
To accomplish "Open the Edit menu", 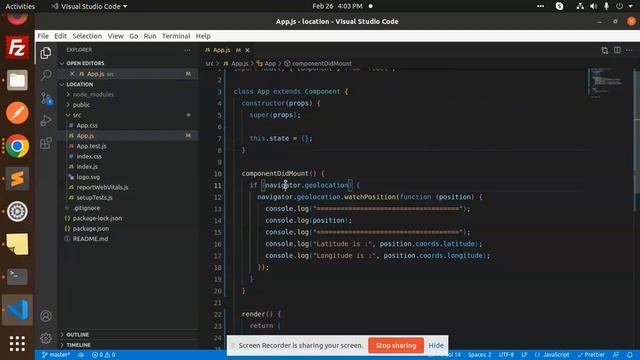I will coord(60,36).
